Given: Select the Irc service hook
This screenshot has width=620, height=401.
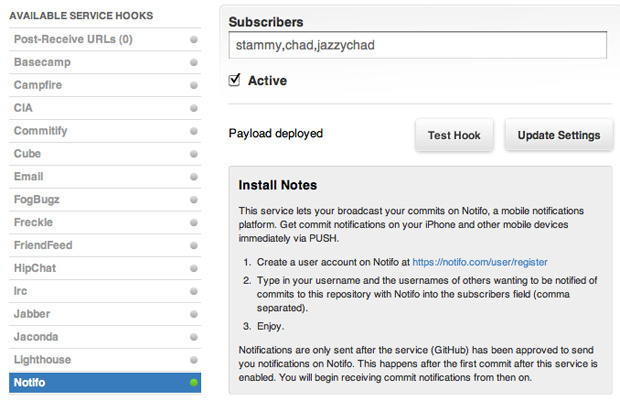Looking at the screenshot, I should point(105,291).
